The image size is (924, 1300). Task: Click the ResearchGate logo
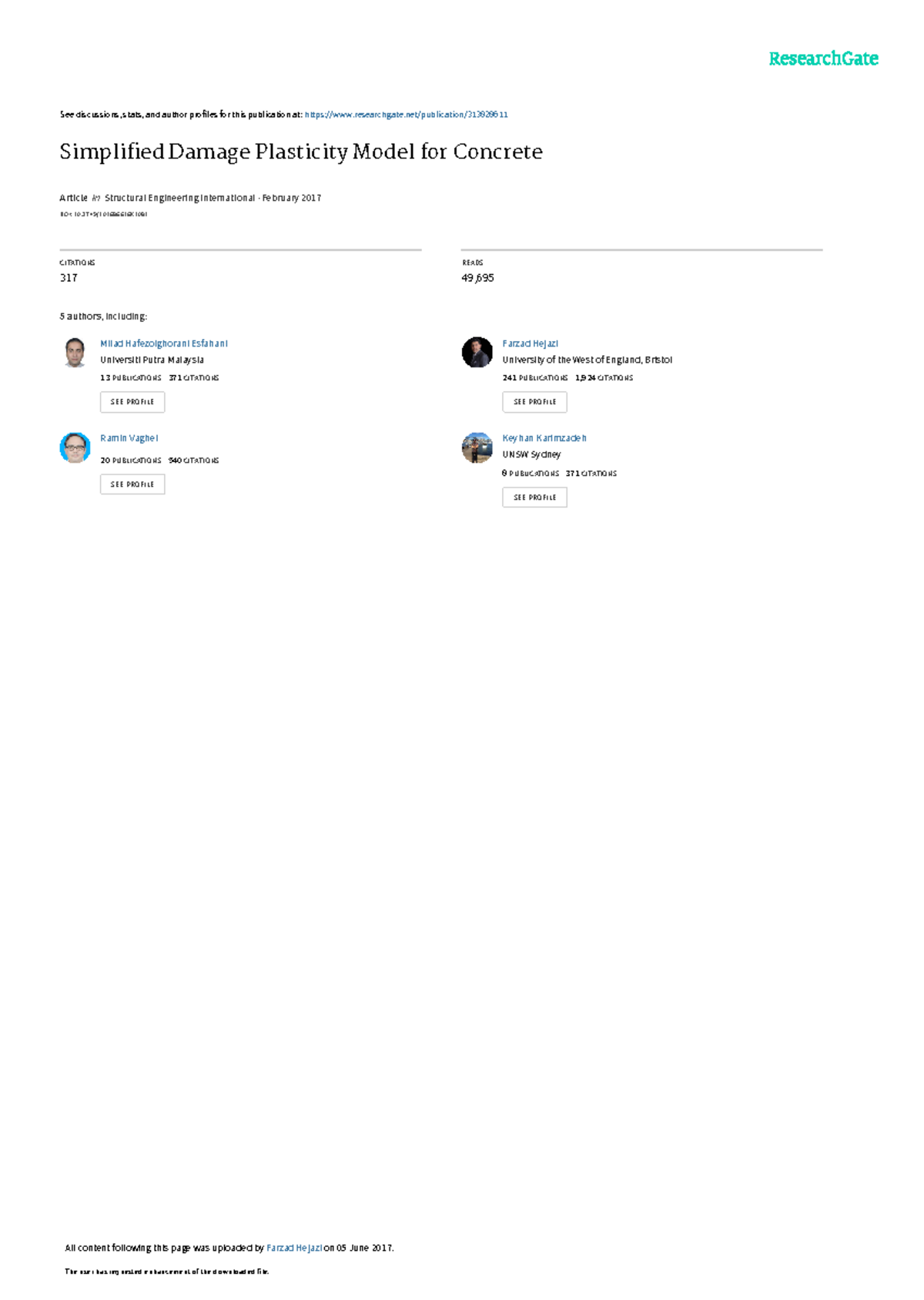(x=823, y=59)
